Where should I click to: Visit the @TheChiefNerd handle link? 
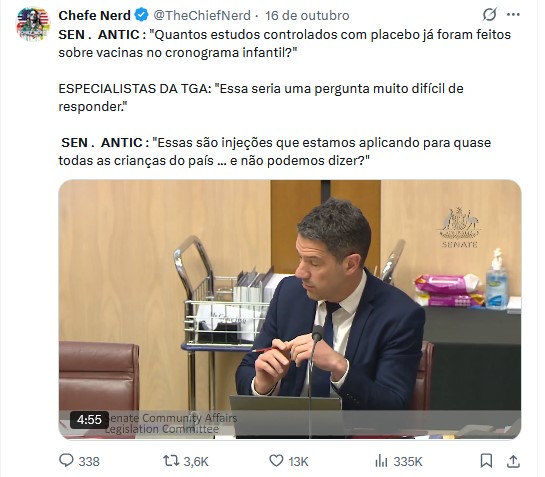[202, 15]
